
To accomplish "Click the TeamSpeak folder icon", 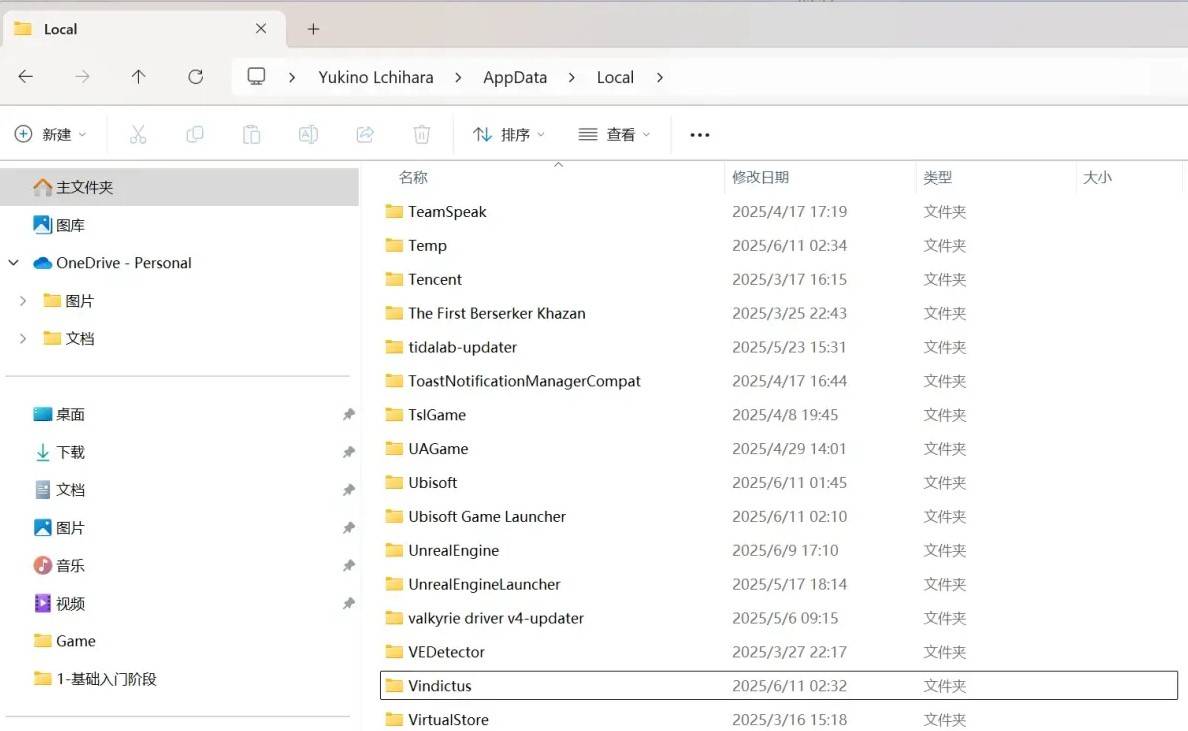I will coord(394,211).
